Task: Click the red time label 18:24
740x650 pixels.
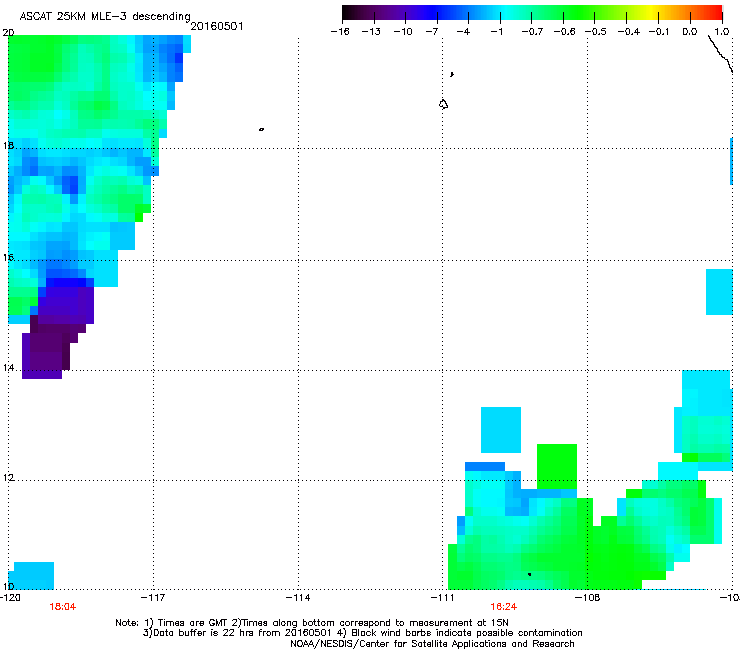Action: (x=504, y=607)
